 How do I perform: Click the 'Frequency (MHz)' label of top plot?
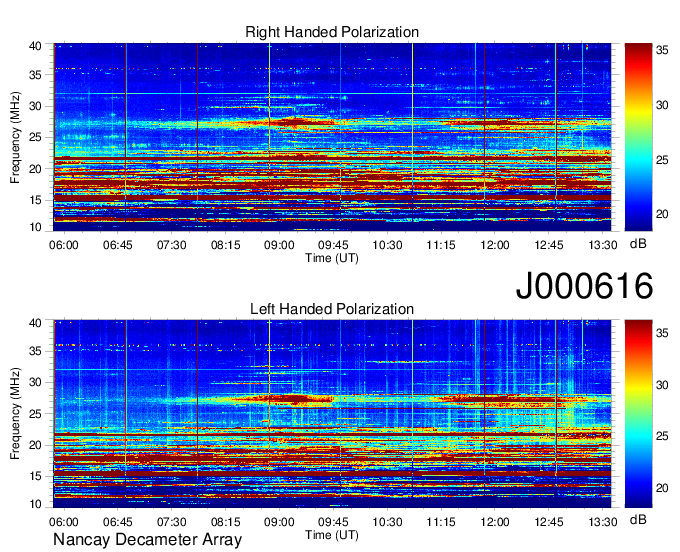coord(15,137)
